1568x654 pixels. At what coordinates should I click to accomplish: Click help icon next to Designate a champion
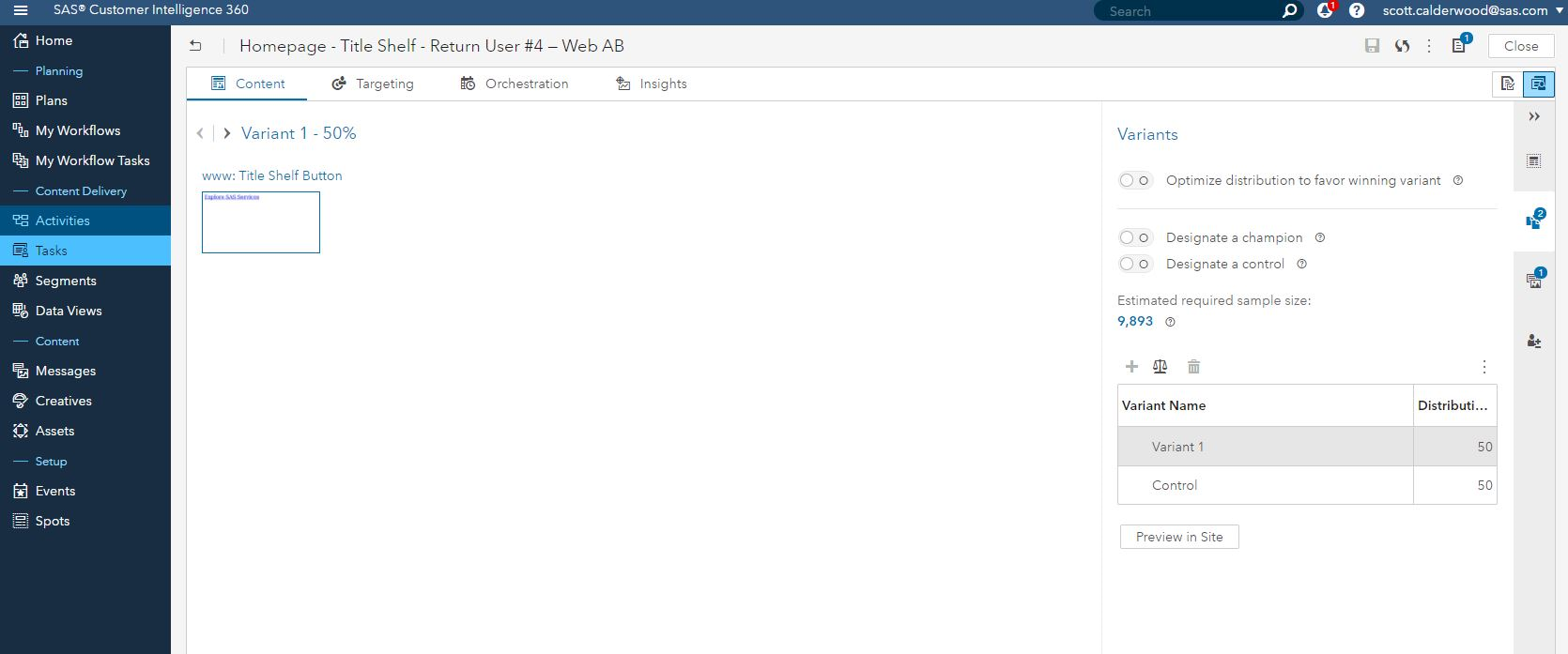coord(1320,237)
